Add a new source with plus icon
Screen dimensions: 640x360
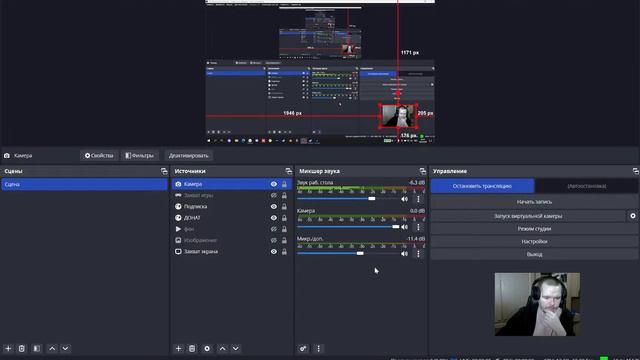pyautogui.click(x=178, y=349)
